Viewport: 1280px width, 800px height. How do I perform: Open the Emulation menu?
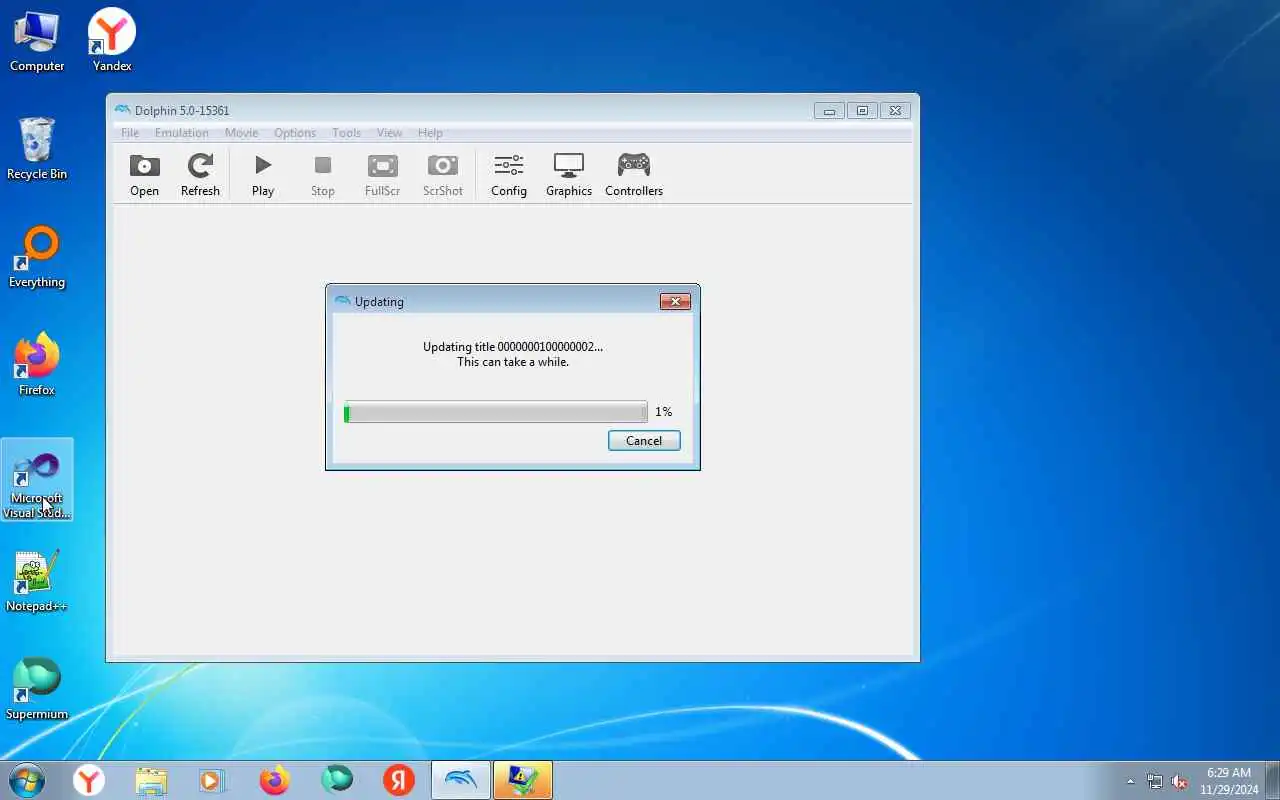click(182, 133)
